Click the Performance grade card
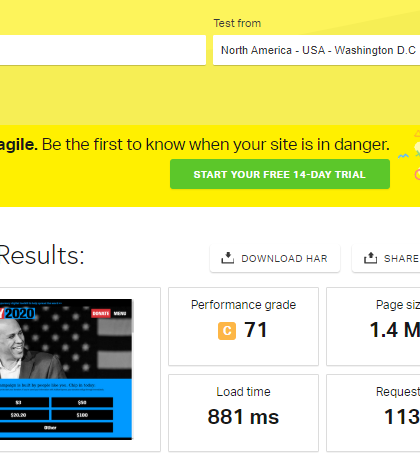 (243, 326)
